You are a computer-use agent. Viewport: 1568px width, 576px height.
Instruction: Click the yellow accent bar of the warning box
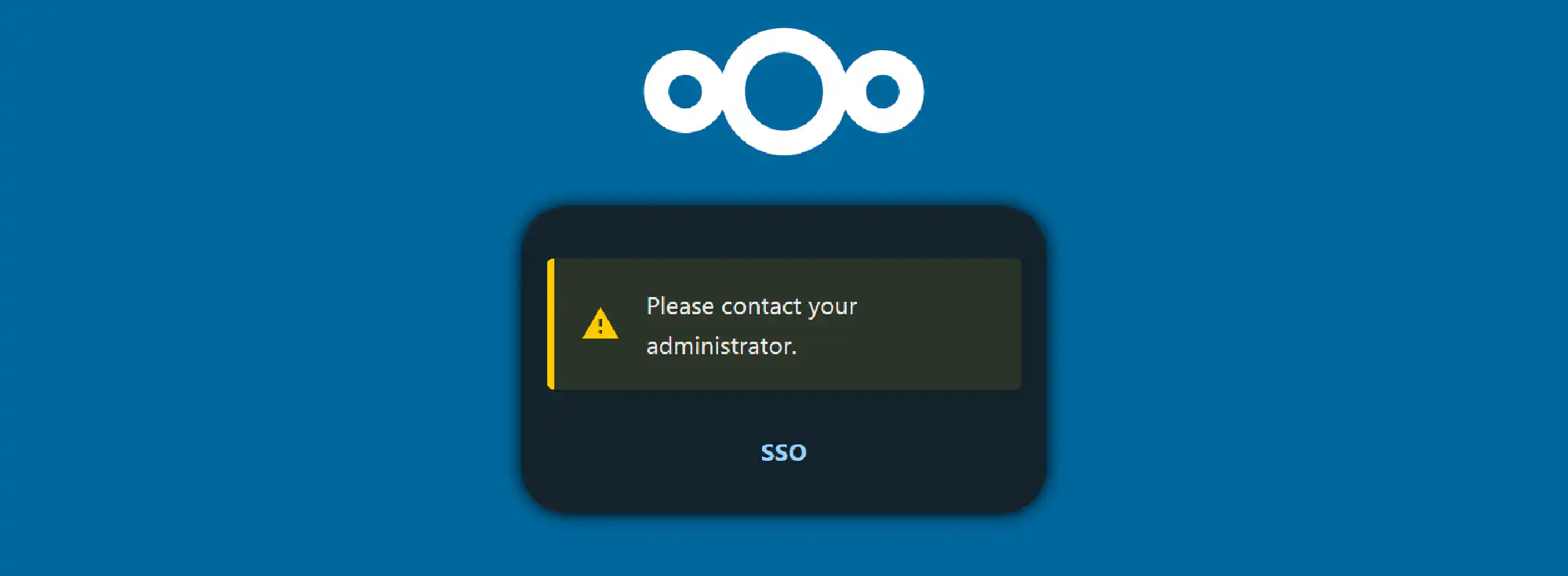pyautogui.click(x=551, y=324)
